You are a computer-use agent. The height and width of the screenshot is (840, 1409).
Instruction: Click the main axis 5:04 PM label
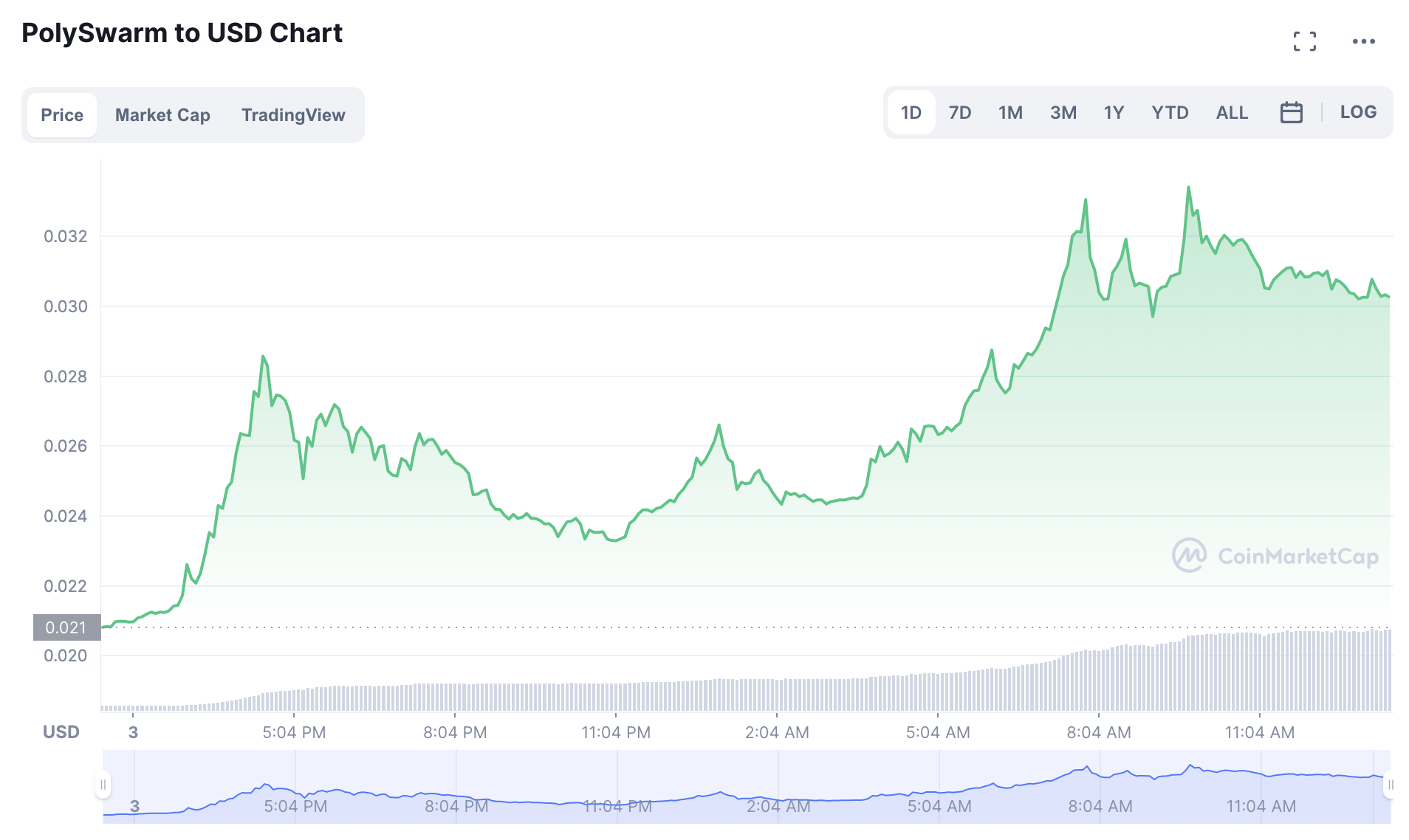click(x=294, y=732)
